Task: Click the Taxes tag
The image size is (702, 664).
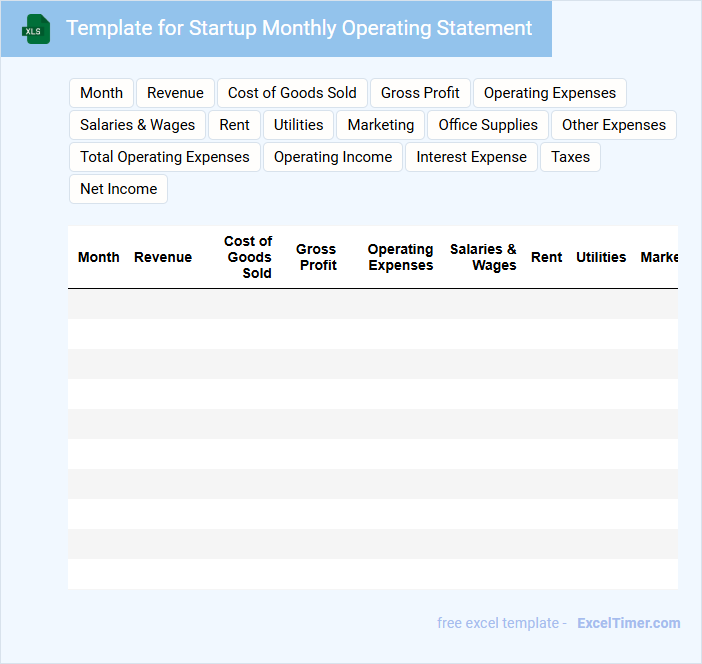Action: [x=570, y=157]
